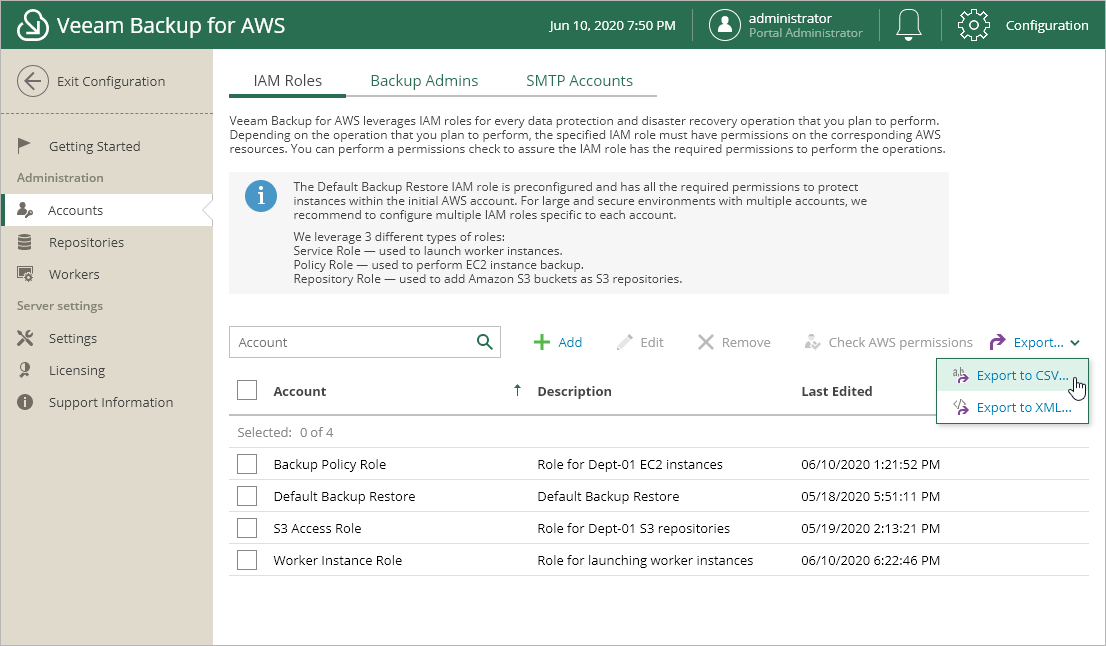The width and height of the screenshot is (1106, 646).
Task: Click the blue info icon
Action: pyautogui.click(x=261, y=196)
